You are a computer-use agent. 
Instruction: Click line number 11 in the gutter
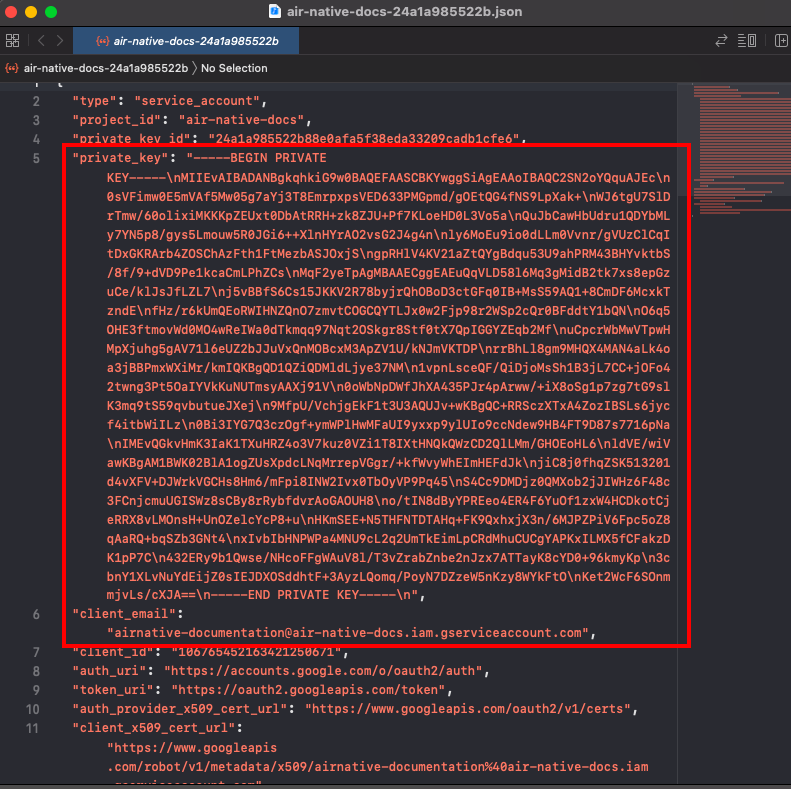(33, 728)
